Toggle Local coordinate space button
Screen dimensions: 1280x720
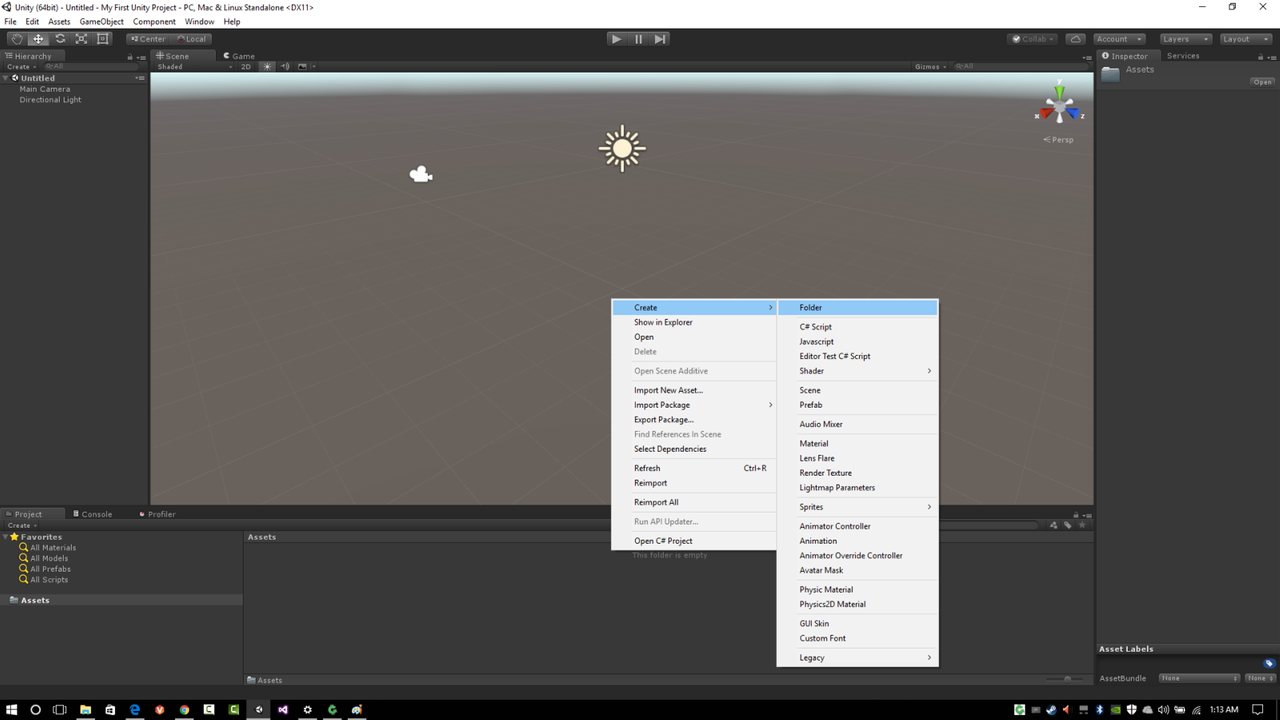pos(191,39)
